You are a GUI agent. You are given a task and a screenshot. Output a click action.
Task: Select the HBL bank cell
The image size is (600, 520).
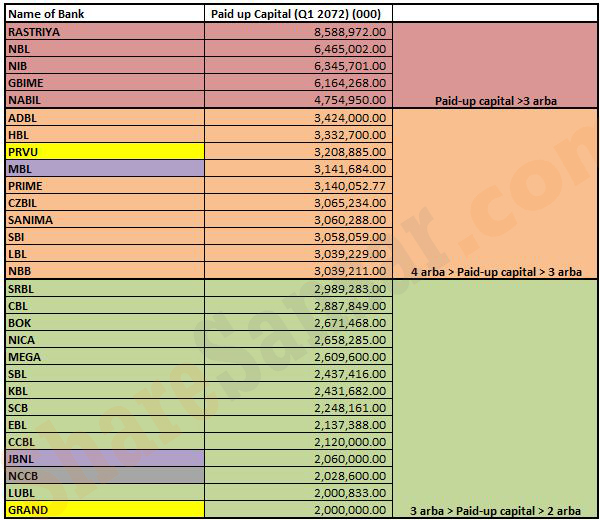[x=105, y=135]
